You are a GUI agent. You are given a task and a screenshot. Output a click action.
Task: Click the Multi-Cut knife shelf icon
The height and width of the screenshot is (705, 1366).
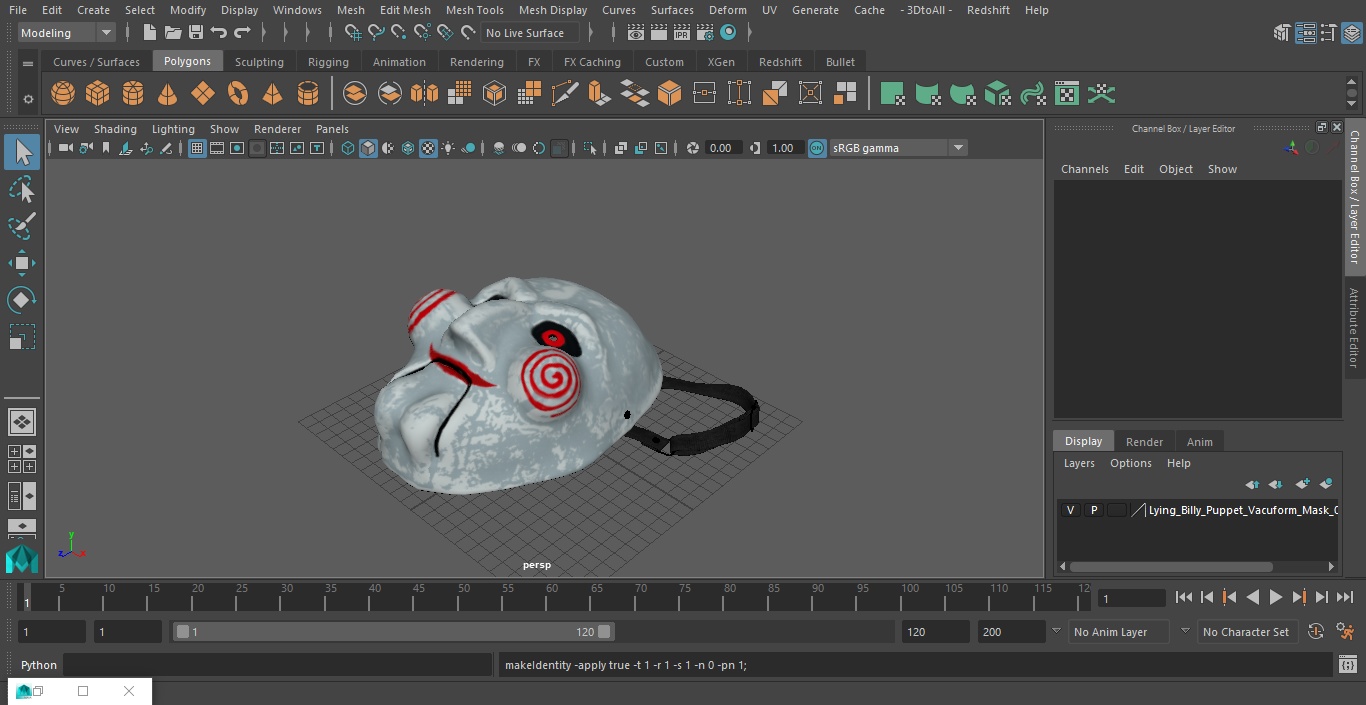[x=565, y=94]
